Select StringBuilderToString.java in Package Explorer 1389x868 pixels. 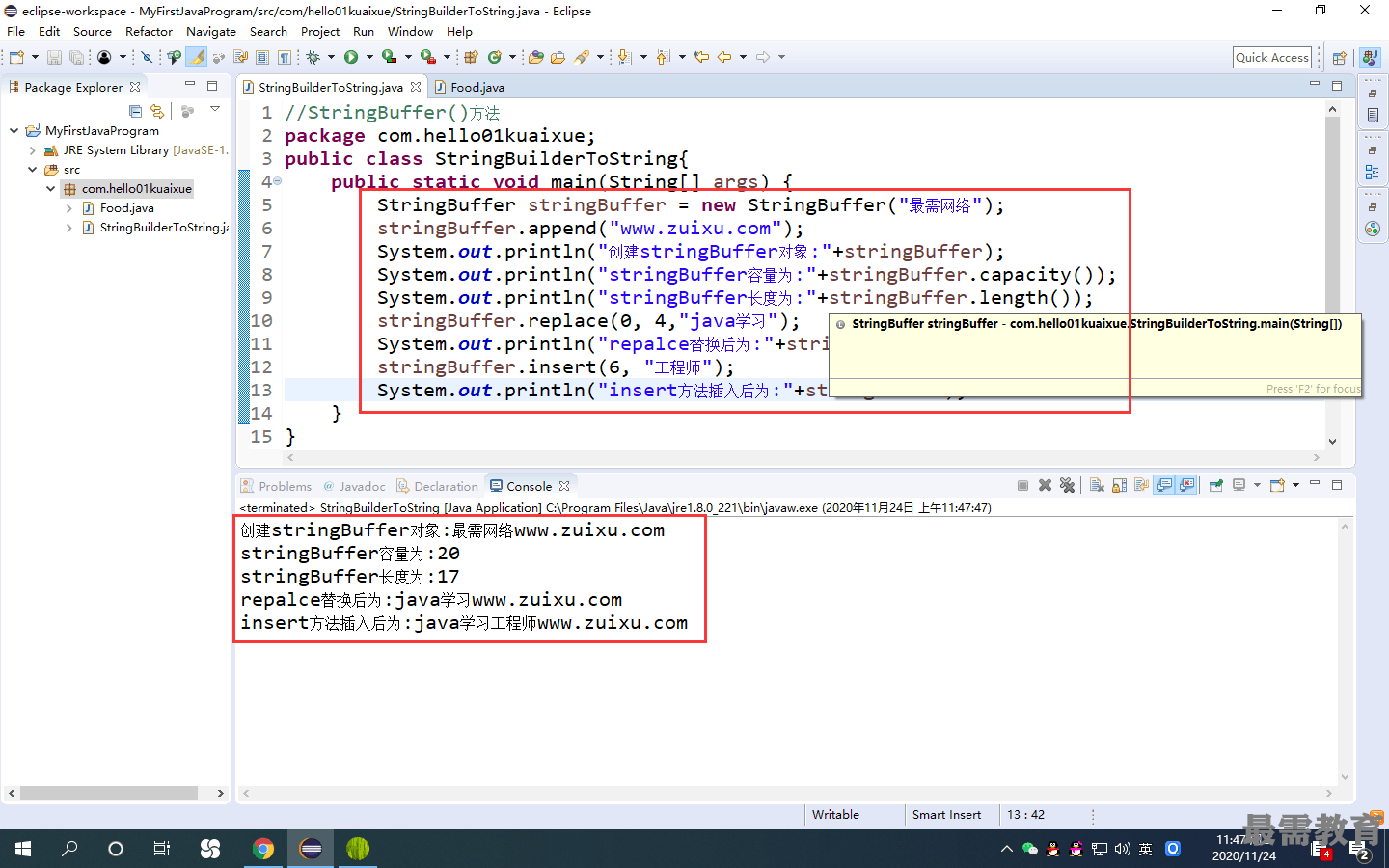(155, 227)
